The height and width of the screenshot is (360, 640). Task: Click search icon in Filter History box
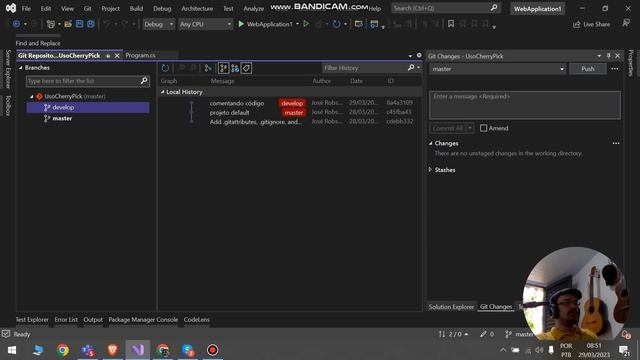pyautogui.click(x=411, y=68)
